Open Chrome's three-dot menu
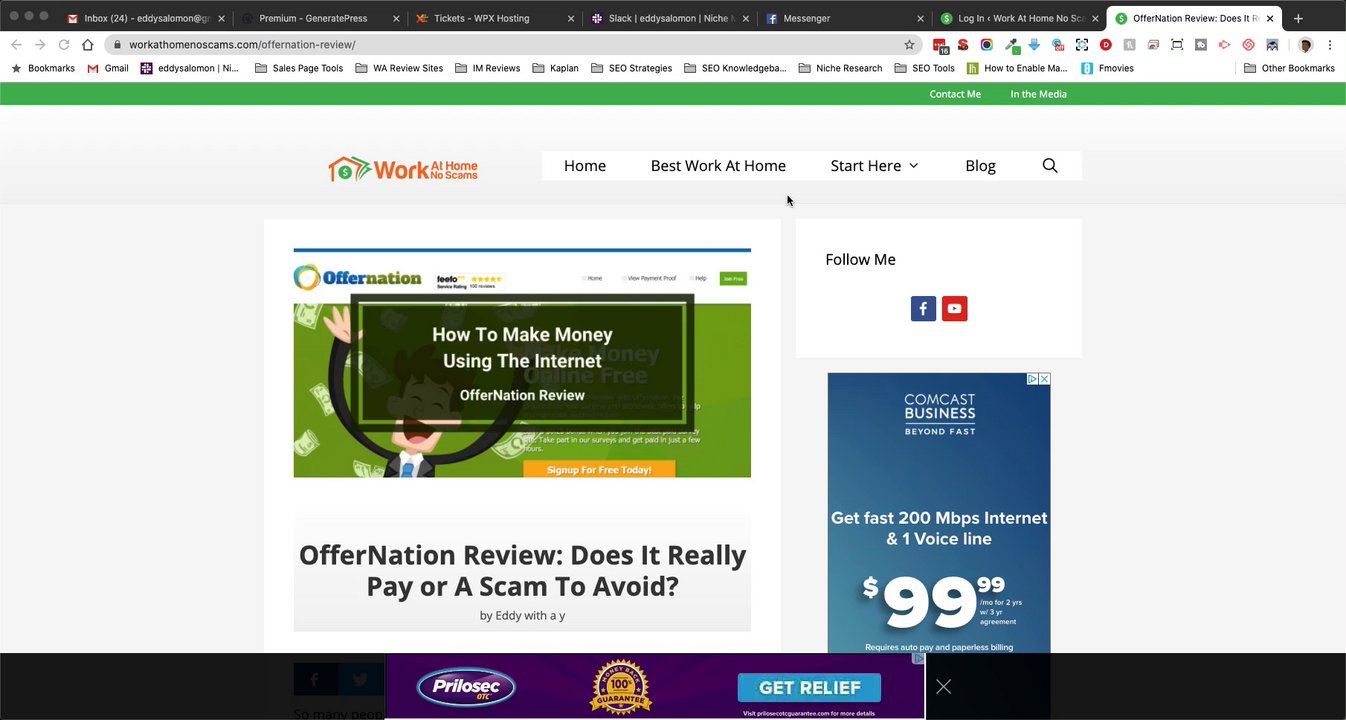The image size is (1346, 720). point(1330,45)
